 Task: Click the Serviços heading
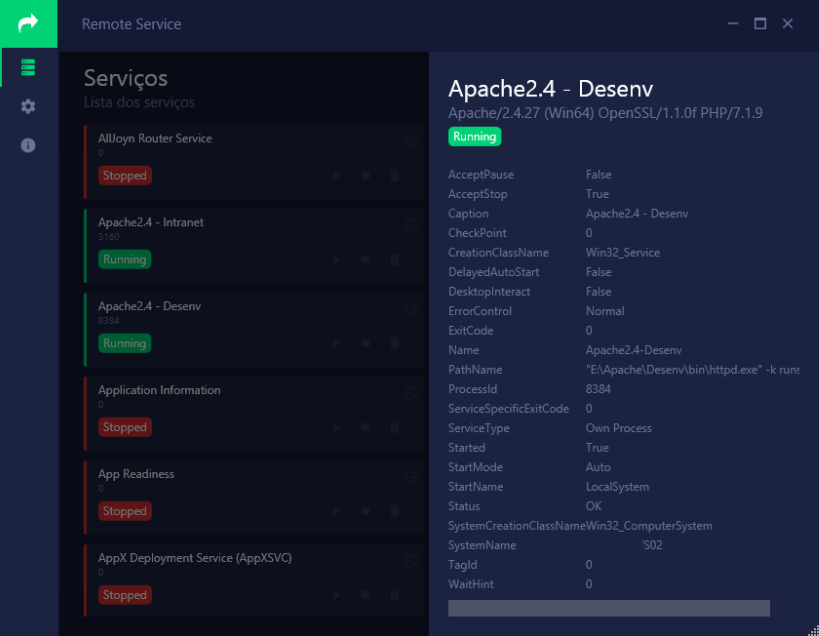(x=125, y=78)
